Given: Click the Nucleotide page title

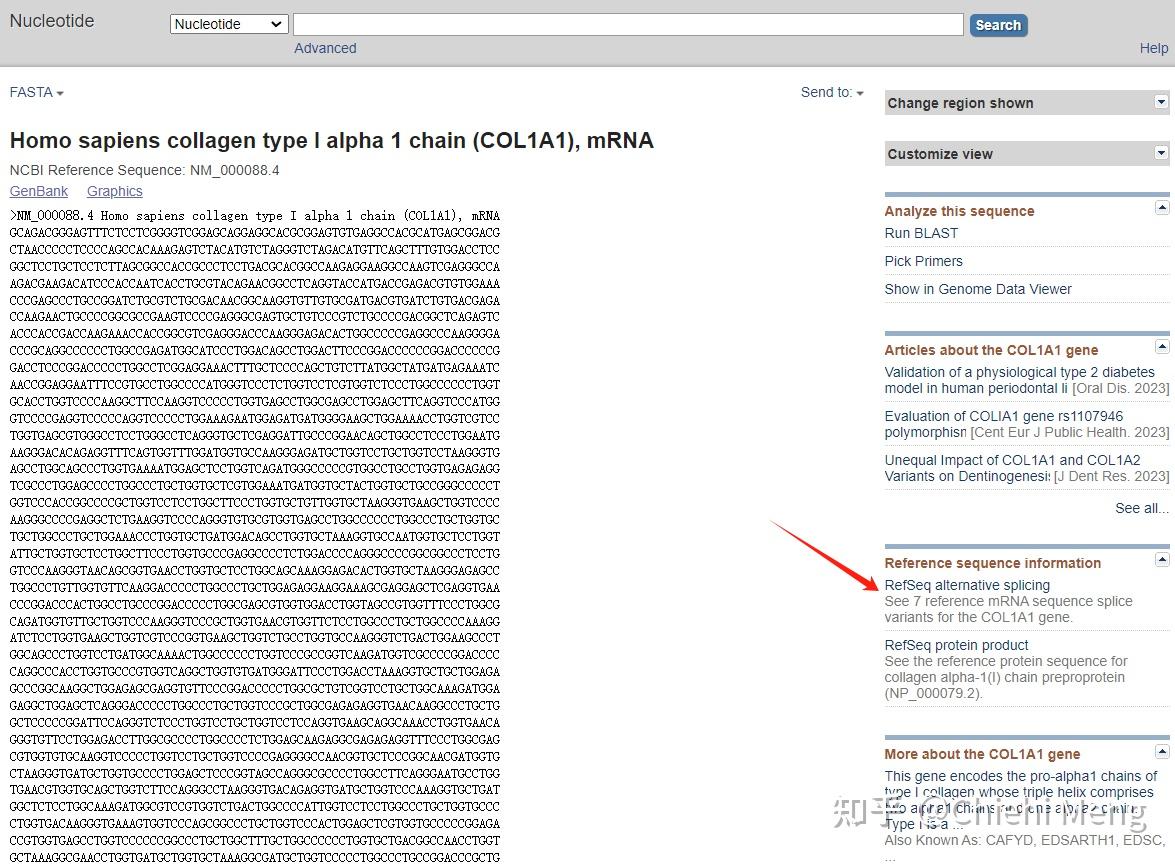Looking at the screenshot, I should pos(52,21).
